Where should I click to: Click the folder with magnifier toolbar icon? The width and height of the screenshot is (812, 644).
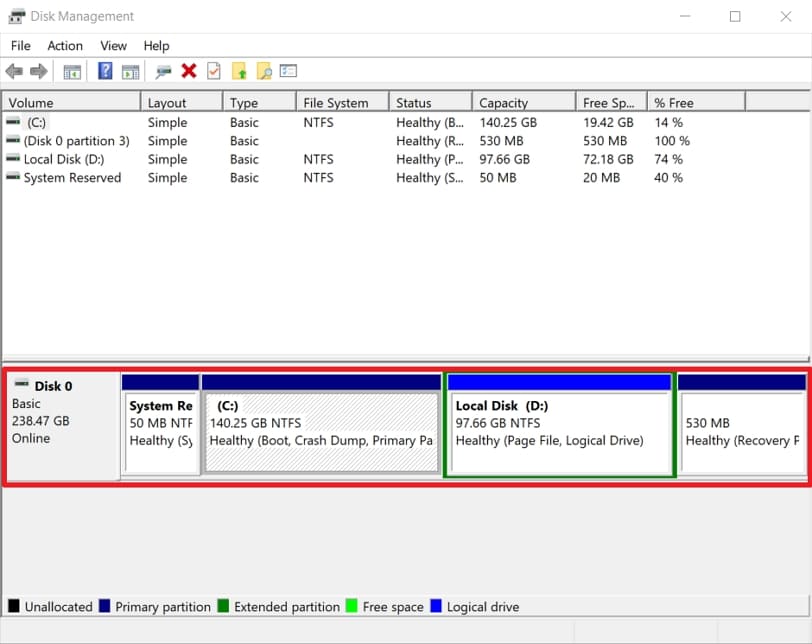coord(264,70)
